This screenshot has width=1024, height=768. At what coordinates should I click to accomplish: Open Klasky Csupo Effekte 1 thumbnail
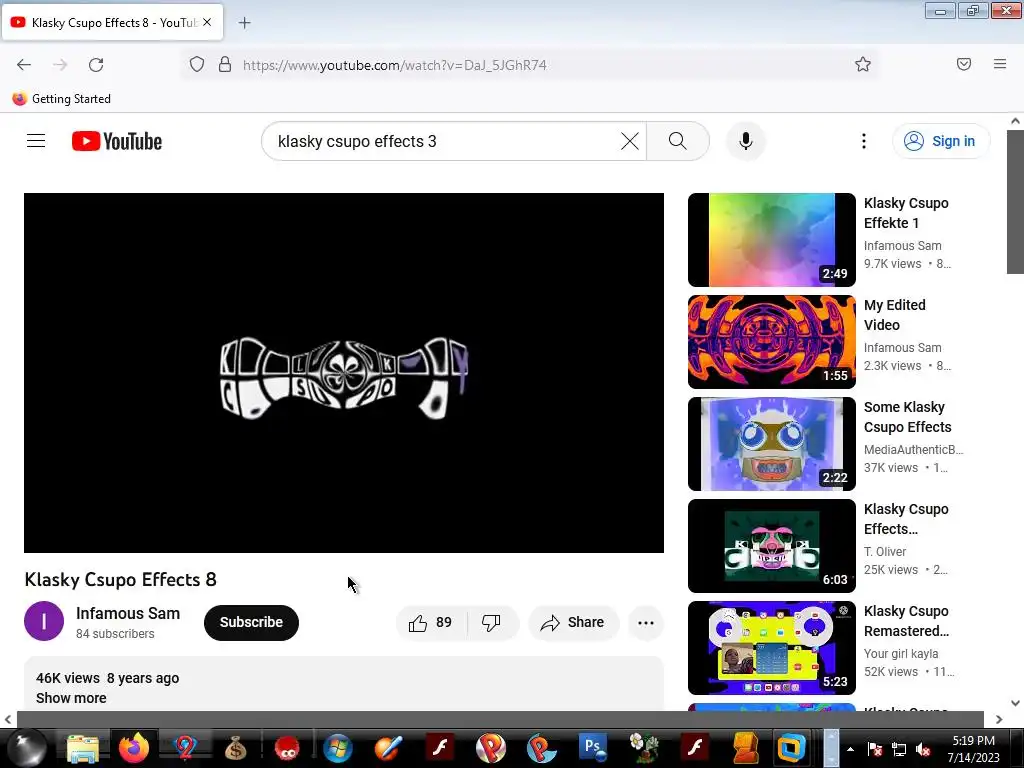pos(772,240)
